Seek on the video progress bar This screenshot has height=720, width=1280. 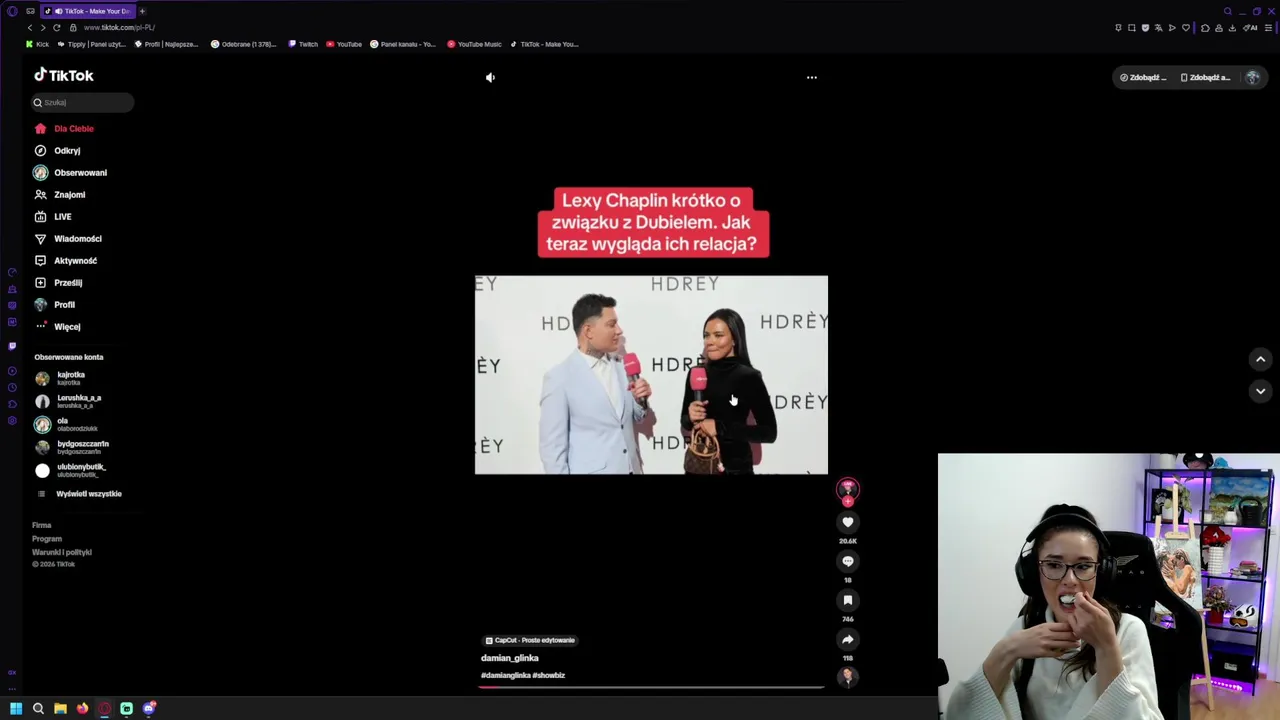pos(651,687)
